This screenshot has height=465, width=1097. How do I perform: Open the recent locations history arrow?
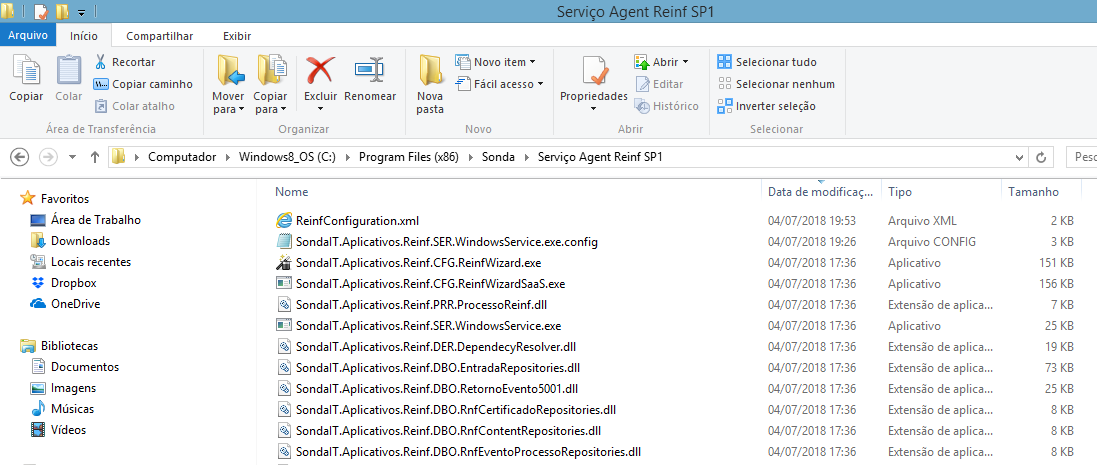pyautogui.click(x=72, y=157)
